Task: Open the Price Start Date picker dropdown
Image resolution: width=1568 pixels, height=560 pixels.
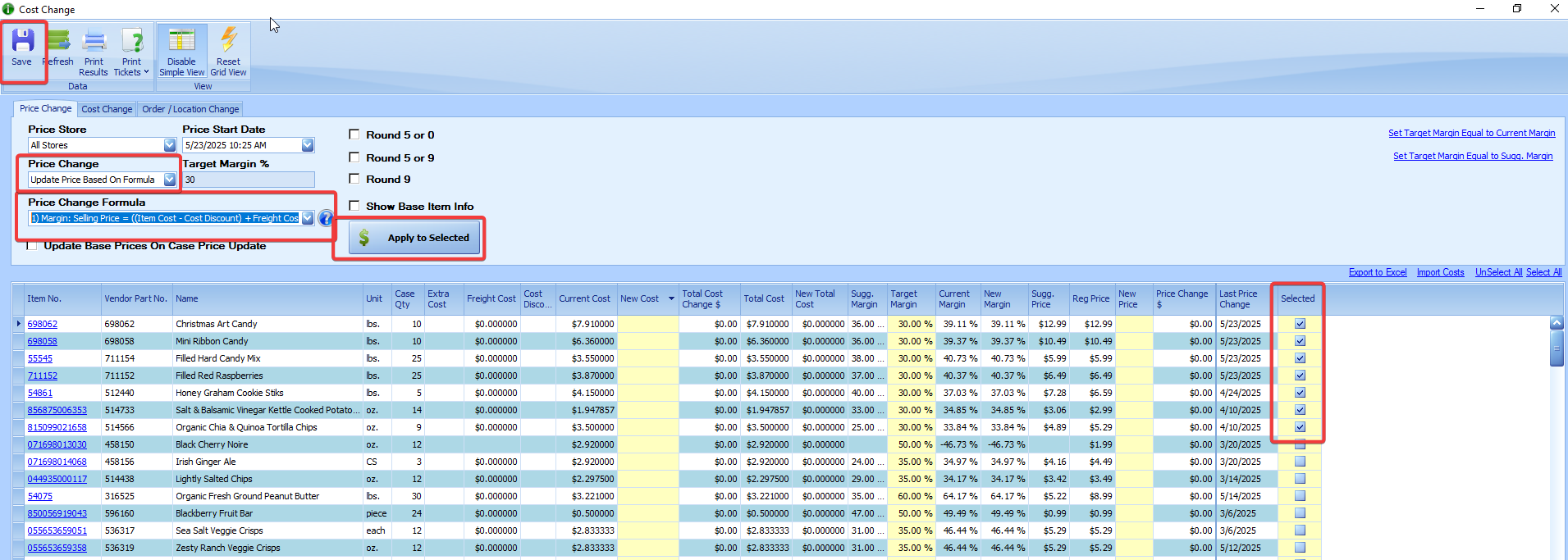Action: click(x=308, y=145)
